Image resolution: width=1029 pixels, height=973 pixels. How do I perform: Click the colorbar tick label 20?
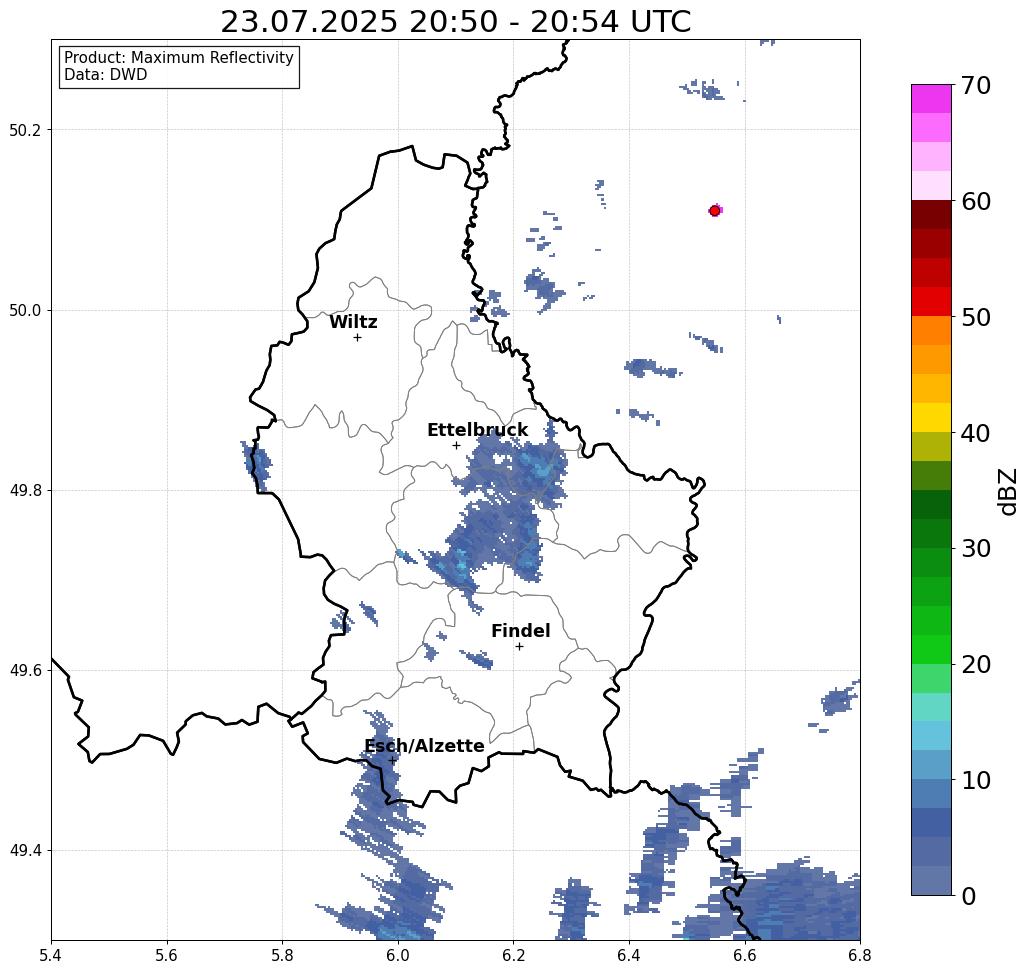[975, 664]
